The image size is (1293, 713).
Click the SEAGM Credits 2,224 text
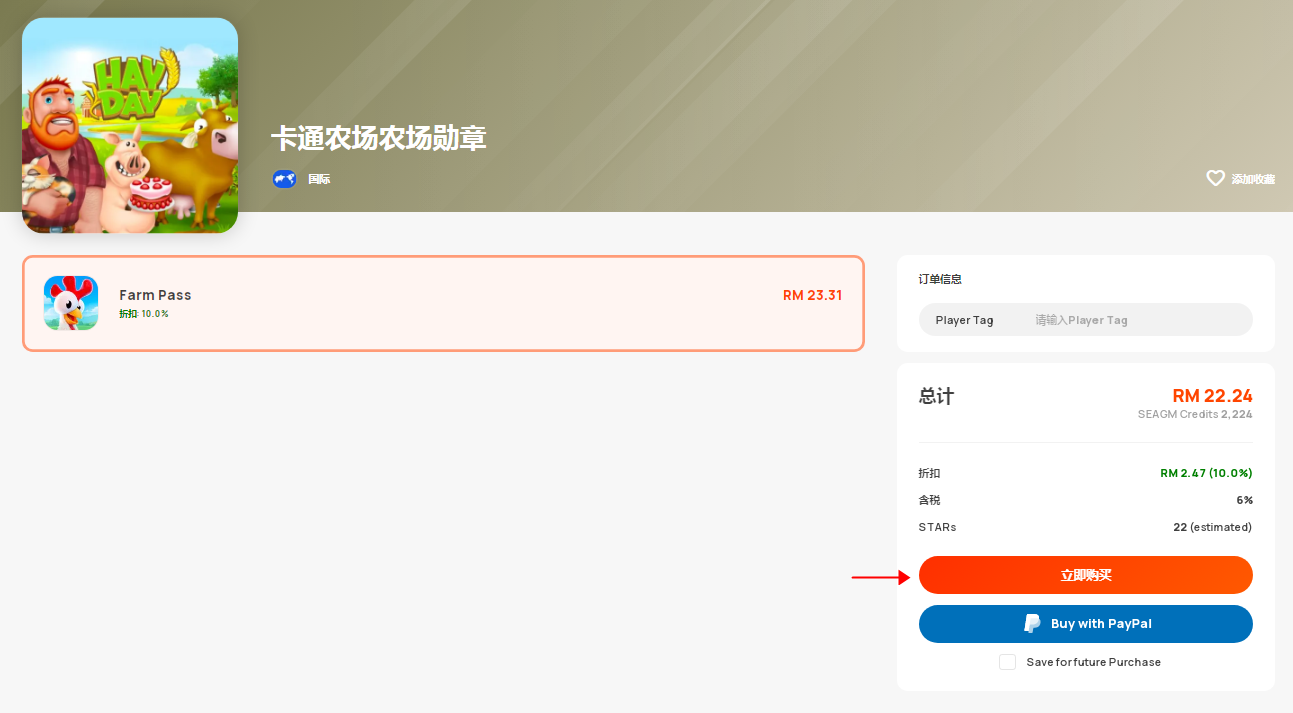tap(1194, 414)
